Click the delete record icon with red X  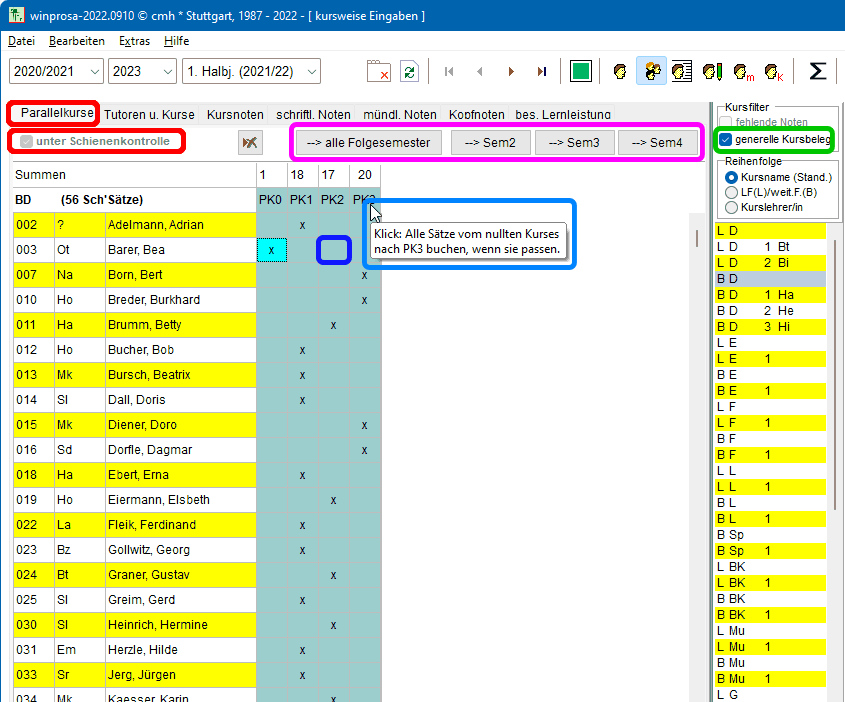(x=378, y=71)
